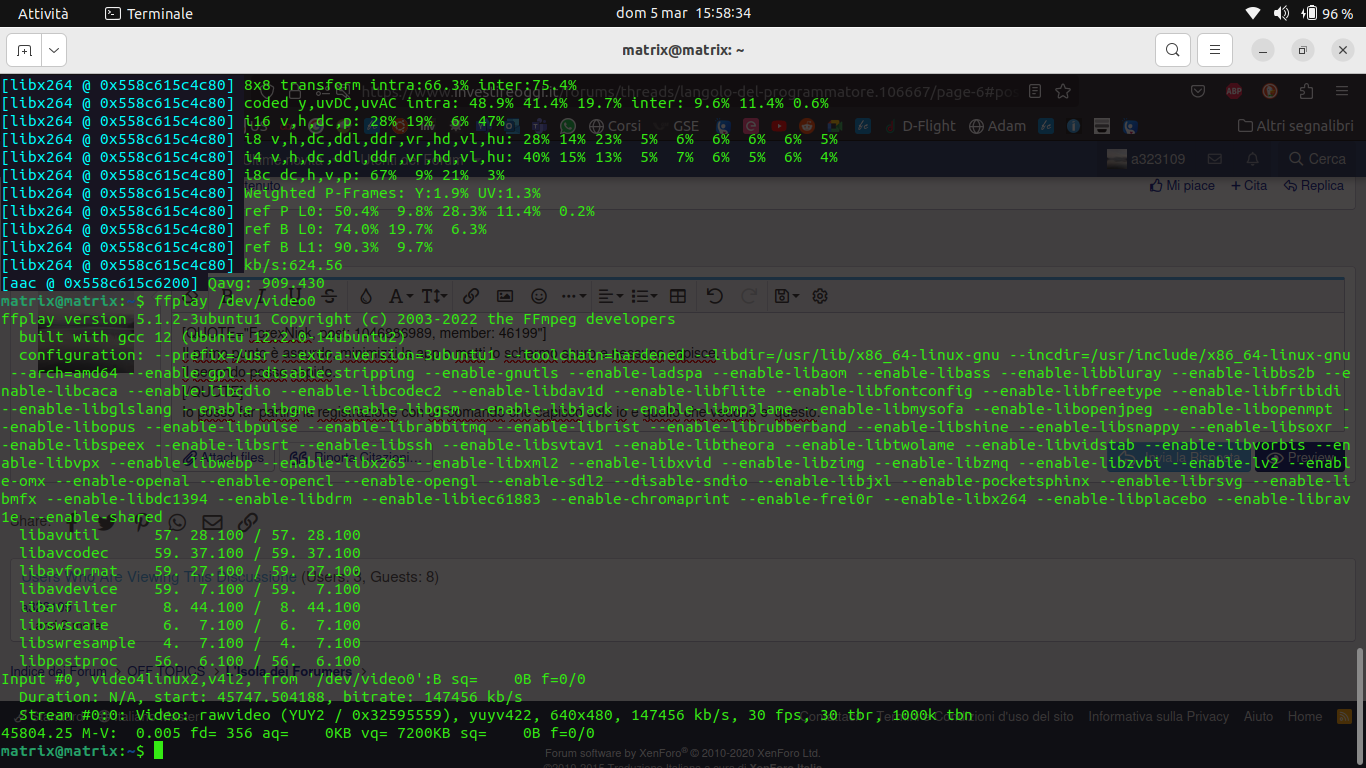The height and width of the screenshot is (768, 1366).
Task: Open the save draft dropdown in editor
Action: click(x=786, y=296)
